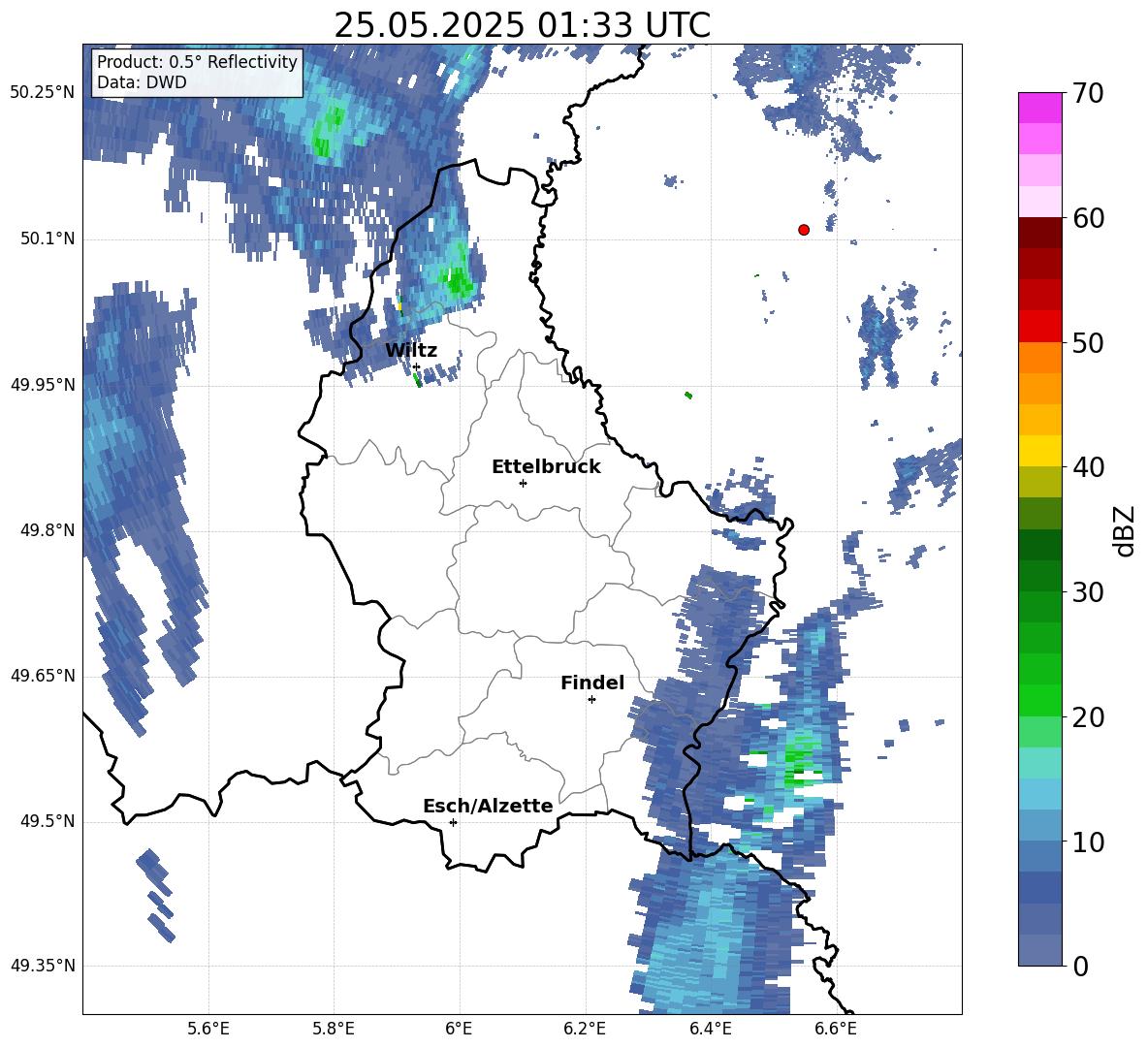Image resolution: width=1148 pixels, height=1048 pixels.
Task: Click the Esch/Alzette location cross marker
Action: point(453,822)
